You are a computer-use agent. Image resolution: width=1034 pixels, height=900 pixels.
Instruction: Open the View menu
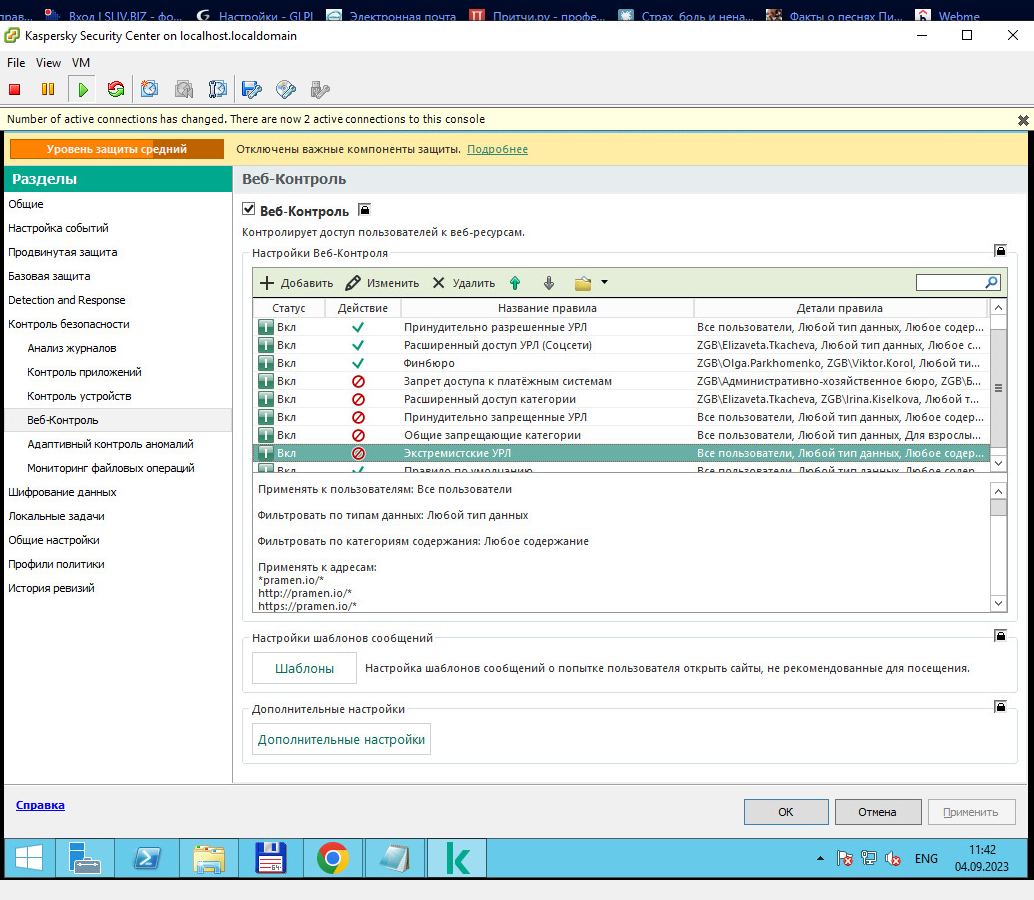(x=48, y=62)
